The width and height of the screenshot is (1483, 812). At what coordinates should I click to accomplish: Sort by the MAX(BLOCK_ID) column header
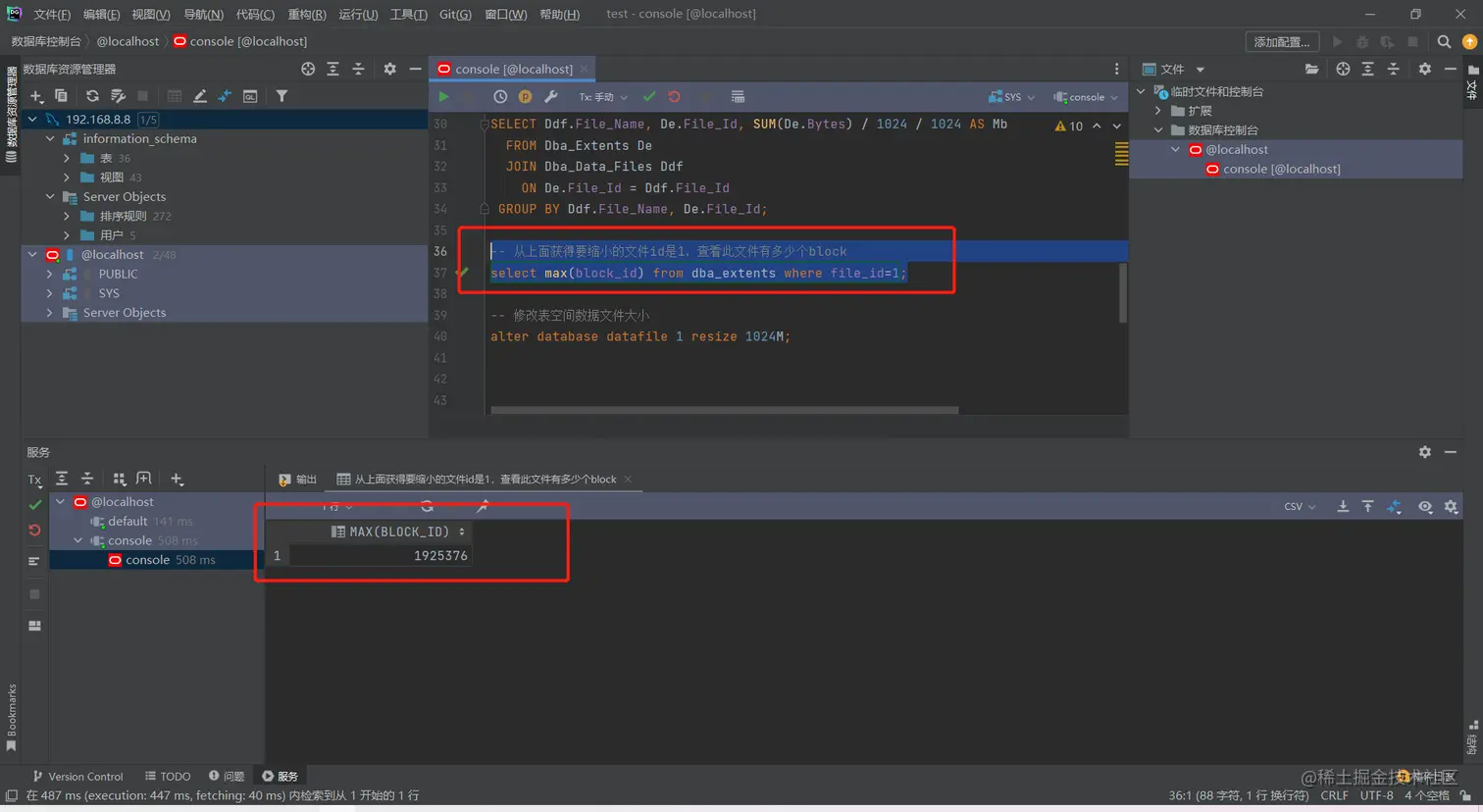[397, 532]
